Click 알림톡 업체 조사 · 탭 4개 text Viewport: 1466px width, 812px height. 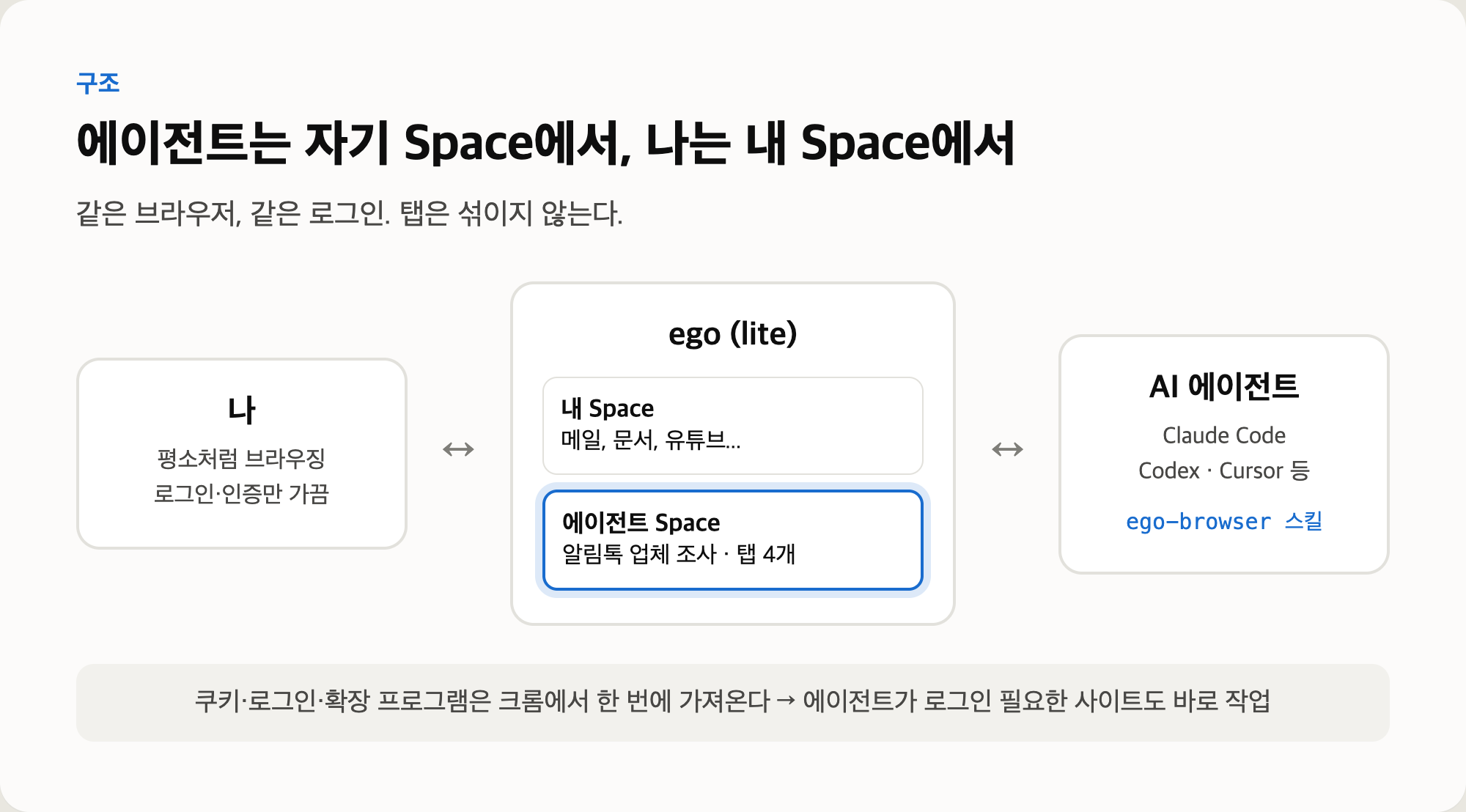pos(678,554)
